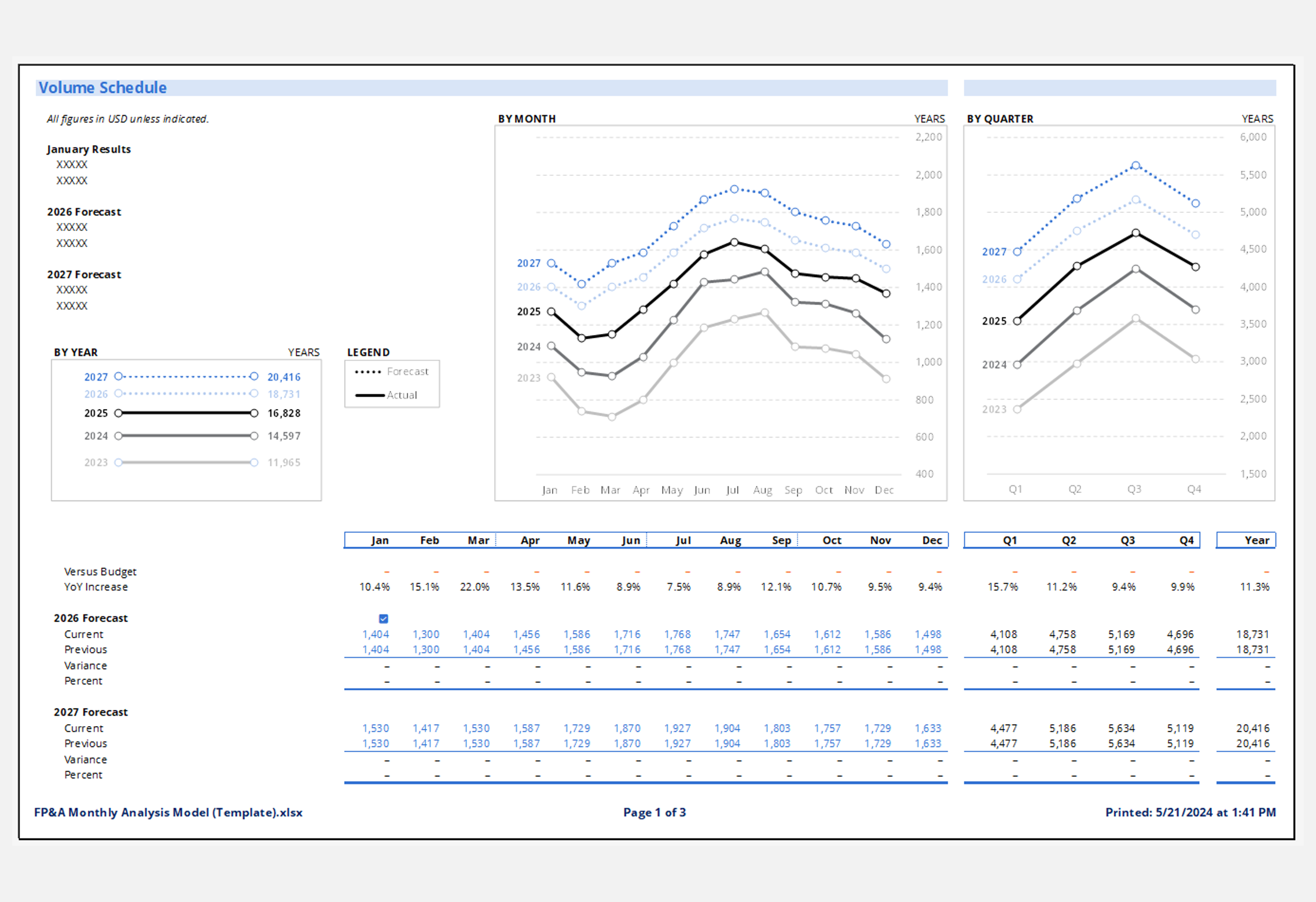1316x902 pixels.
Task: Select the Year column header
Action: [x=1256, y=540]
